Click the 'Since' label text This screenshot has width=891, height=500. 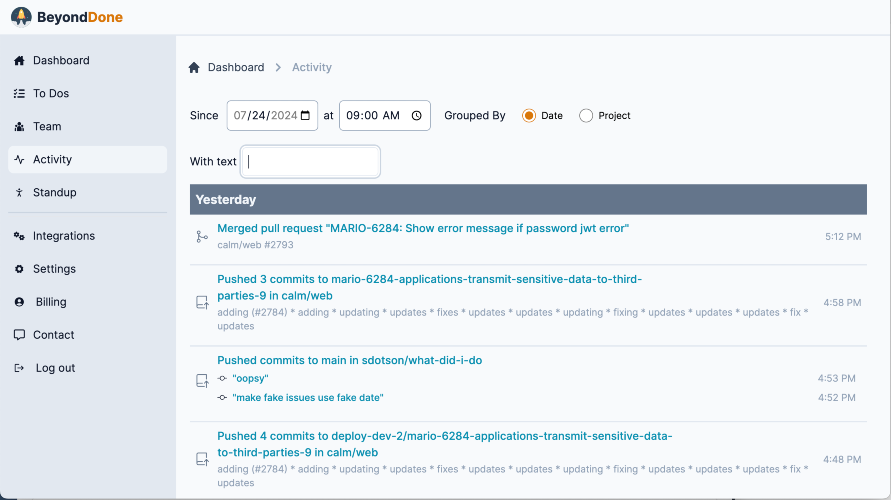point(204,115)
